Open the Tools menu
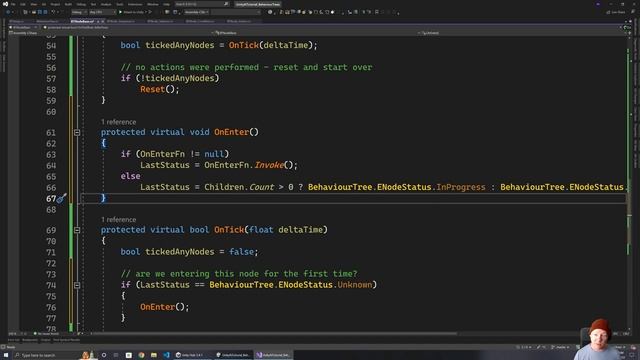Image resolution: width=640 pixels, height=360 pixels. [x=120, y=4]
